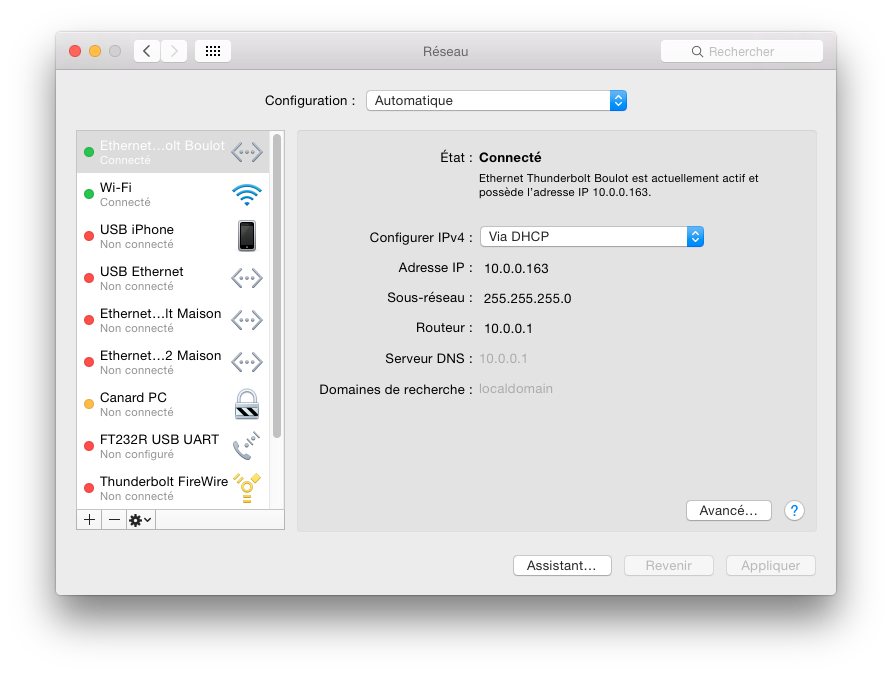
Task: Go forward with the right arrow button
Action: coord(174,51)
